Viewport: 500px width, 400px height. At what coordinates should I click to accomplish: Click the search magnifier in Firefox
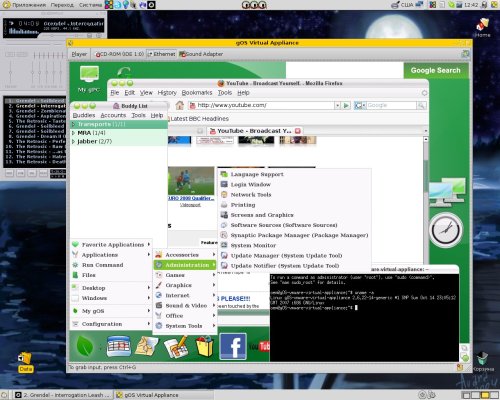[422, 106]
